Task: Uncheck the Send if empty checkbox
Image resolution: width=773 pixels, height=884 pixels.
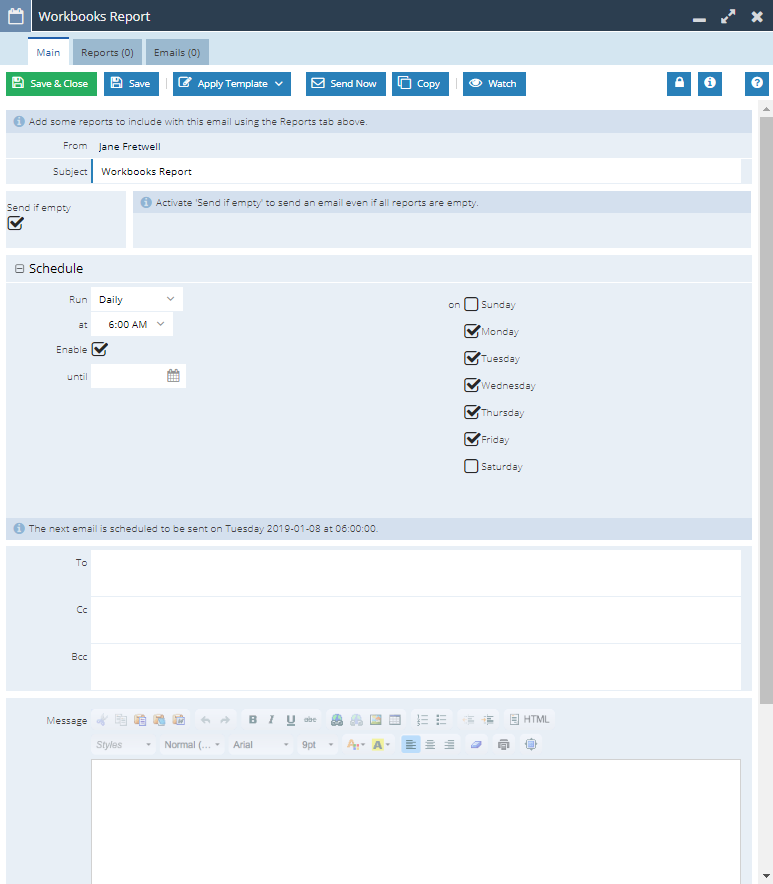Action: tap(15, 223)
